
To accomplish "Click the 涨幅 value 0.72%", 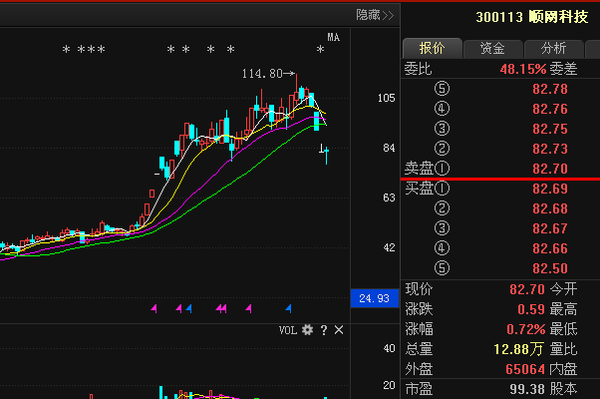I will click(x=526, y=329).
